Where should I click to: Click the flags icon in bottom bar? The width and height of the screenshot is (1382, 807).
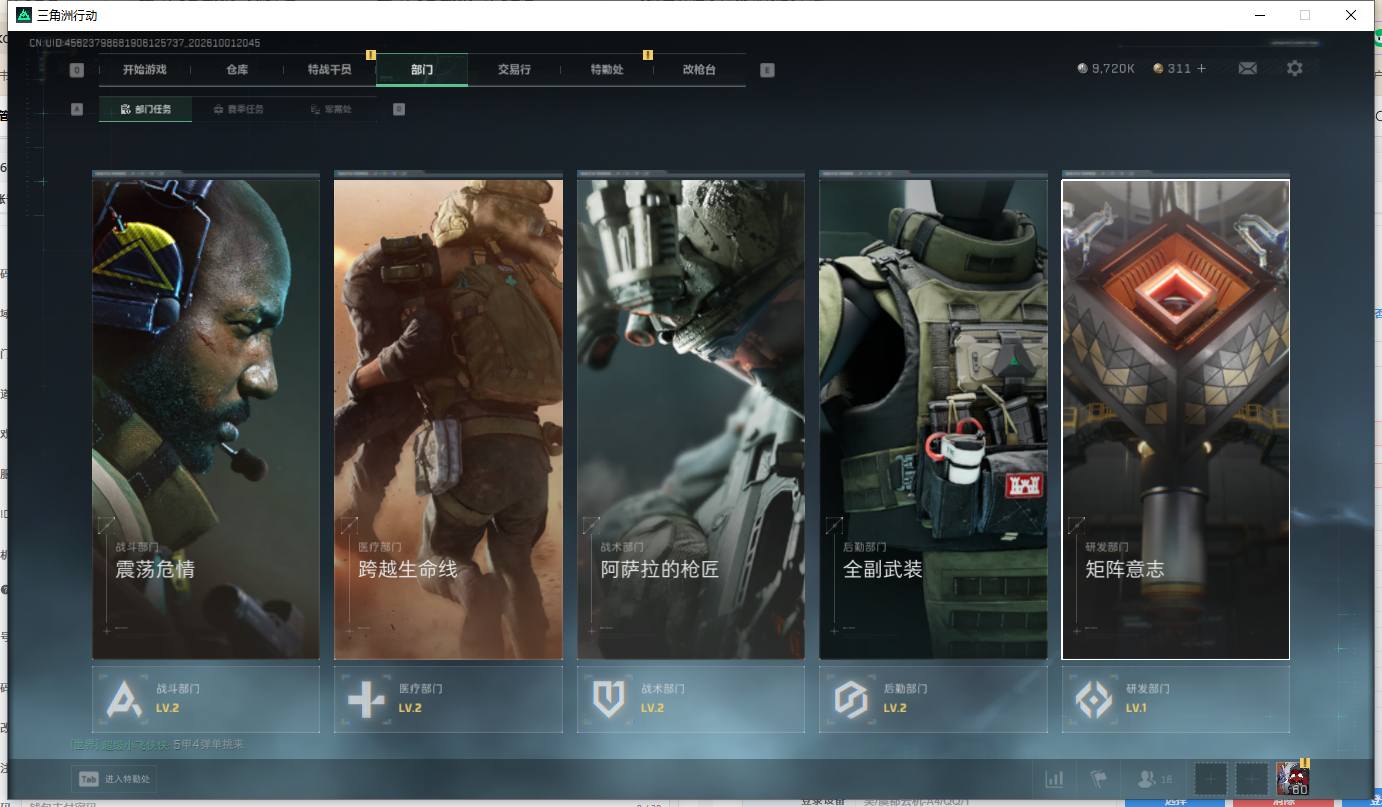(1099, 778)
